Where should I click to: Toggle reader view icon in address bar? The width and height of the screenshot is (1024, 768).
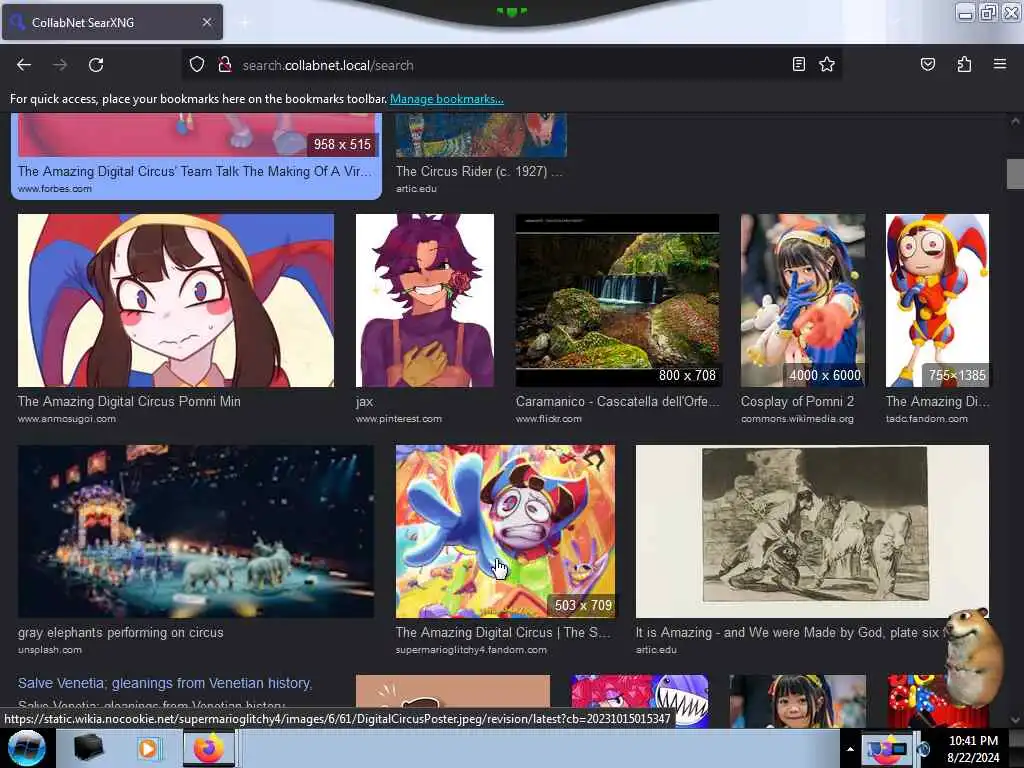[799, 64]
